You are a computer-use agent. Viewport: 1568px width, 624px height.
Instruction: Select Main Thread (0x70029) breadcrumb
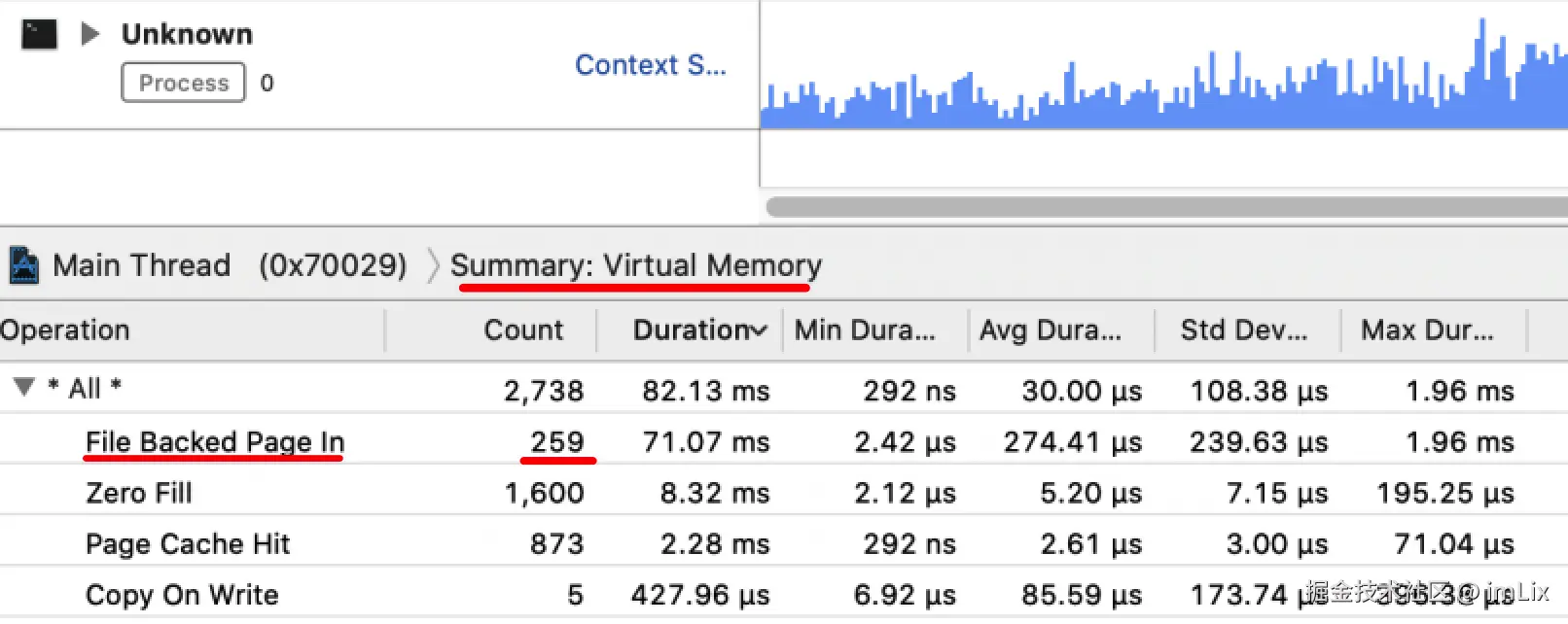(x=230, y=265)
